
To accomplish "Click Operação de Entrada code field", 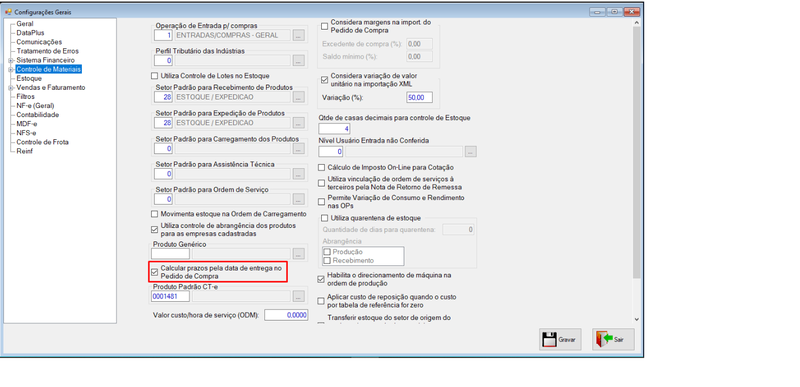I will (163, 35).
